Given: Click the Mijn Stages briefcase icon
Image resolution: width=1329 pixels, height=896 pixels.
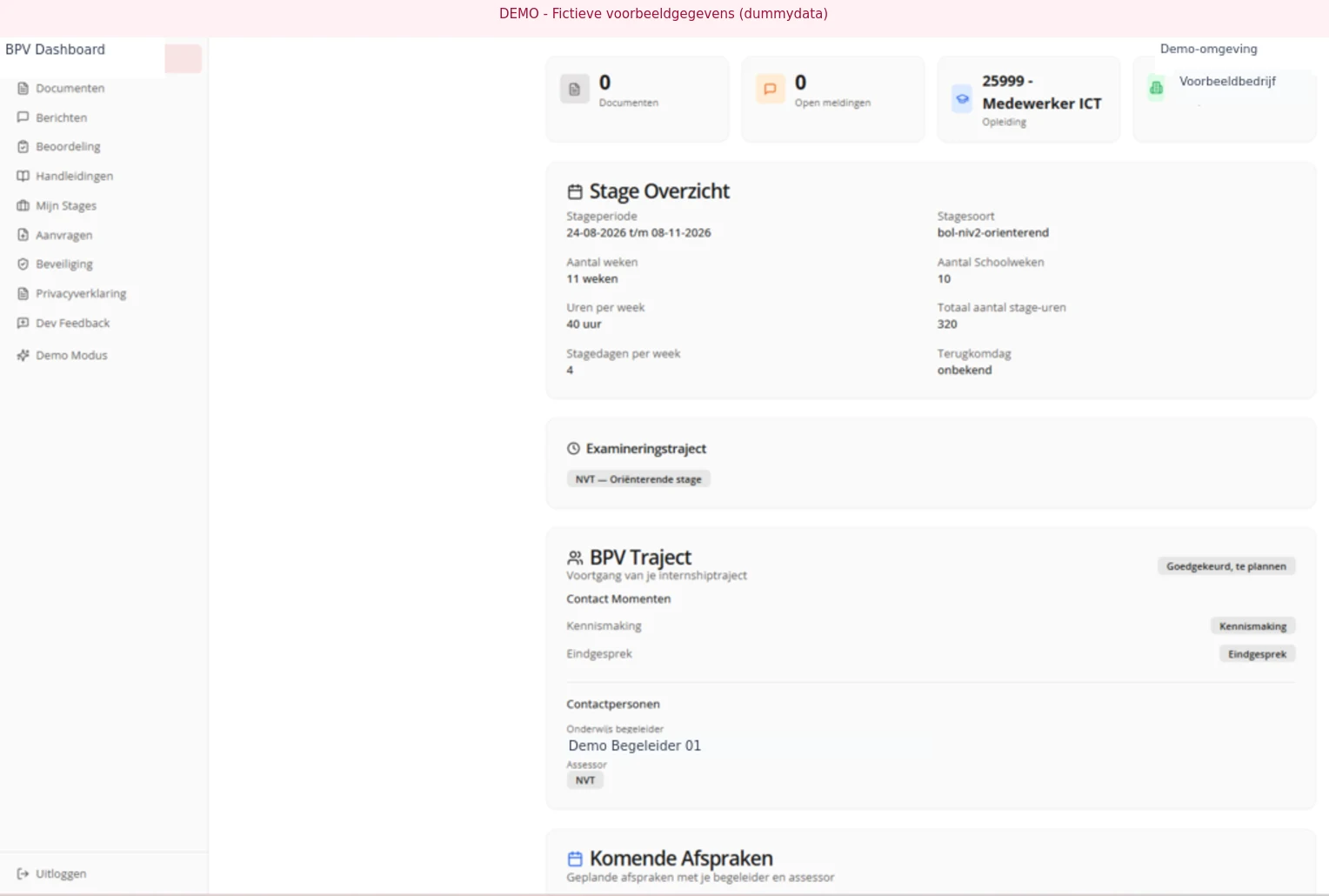Looking at the screenshot, I should click(x=23, y=205).
